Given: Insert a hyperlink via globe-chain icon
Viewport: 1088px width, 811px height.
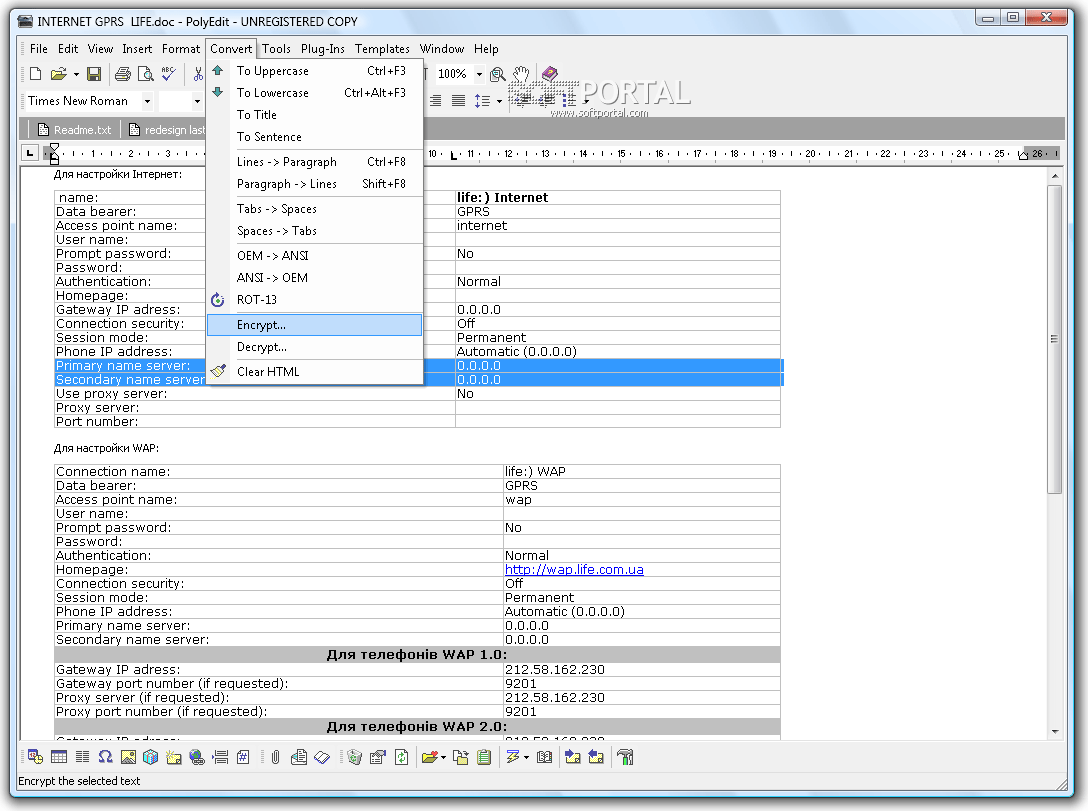Looking at the screenshot, I should pos(197,757).
